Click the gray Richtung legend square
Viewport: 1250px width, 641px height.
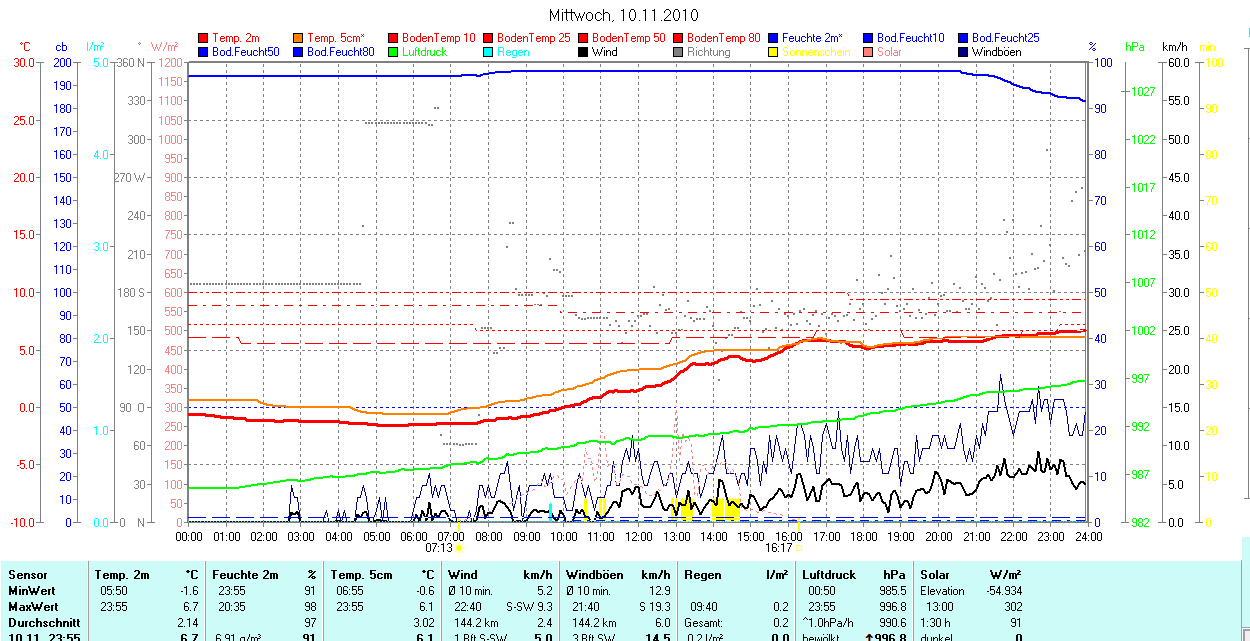[678, 52]
